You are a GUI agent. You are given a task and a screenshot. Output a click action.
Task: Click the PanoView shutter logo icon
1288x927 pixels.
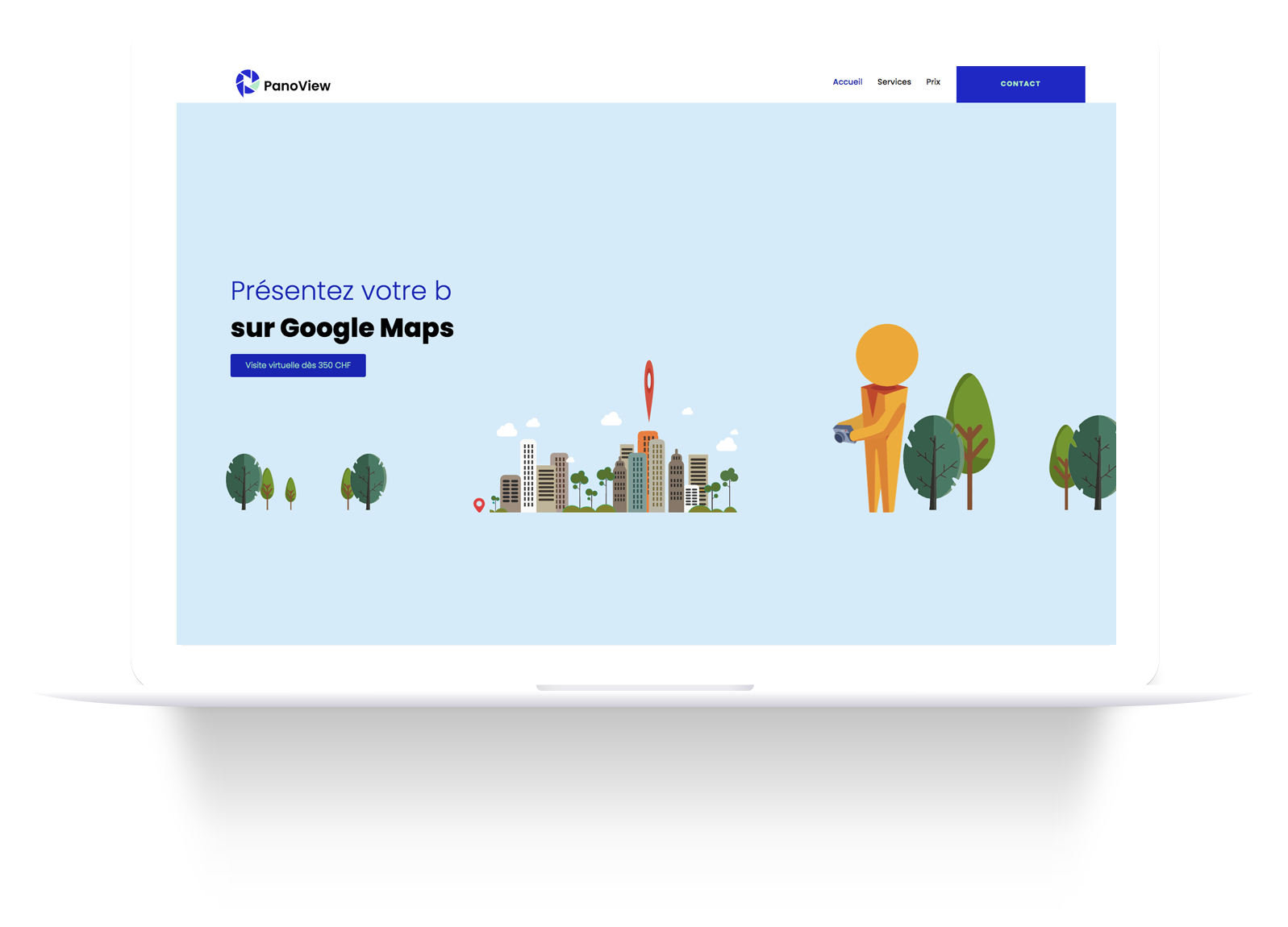click(247, 83)
